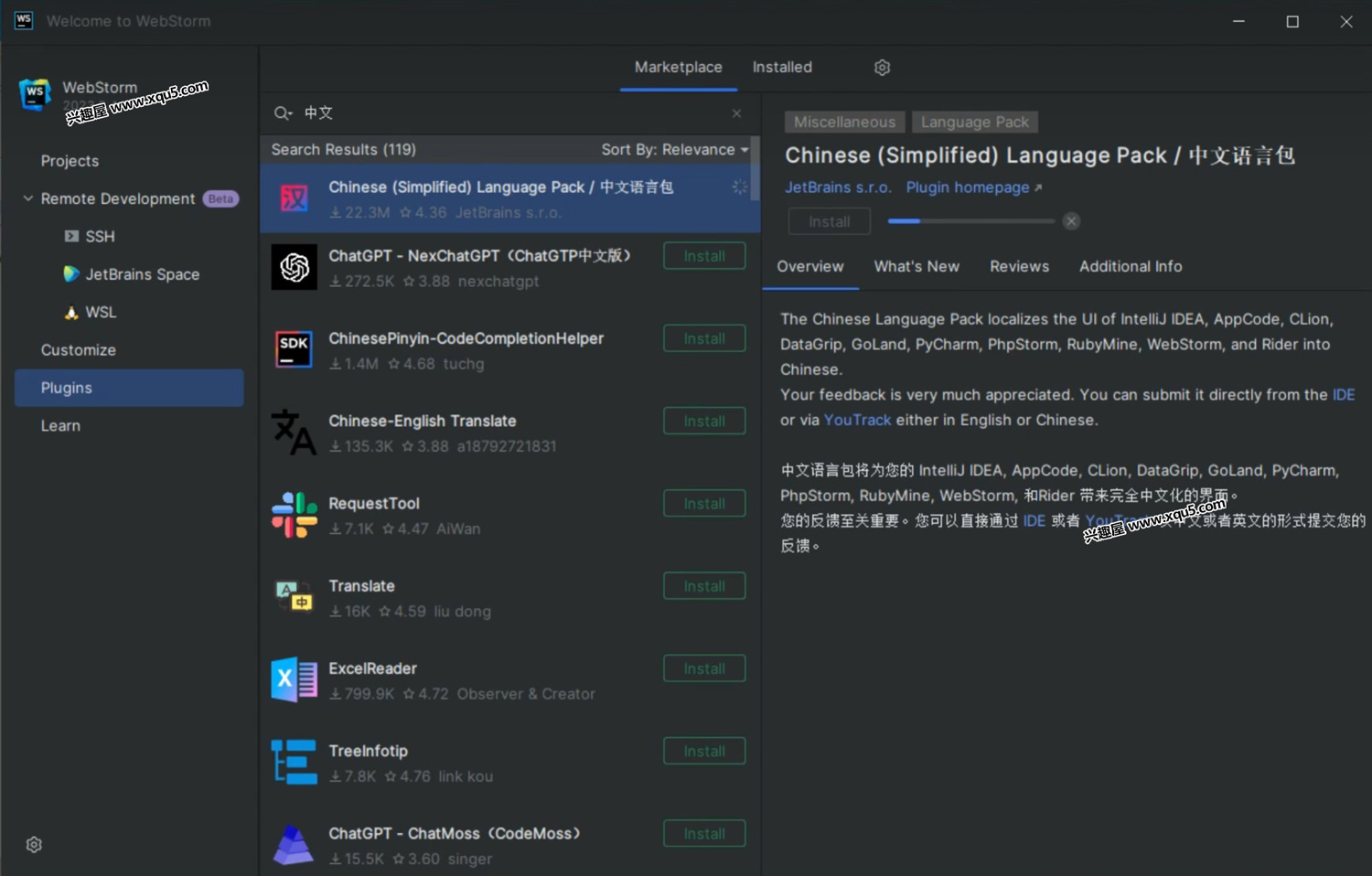Select the RequestTool plugin name
The height and width of the screenshot is (876, 1372).
(x=373, y=503)
